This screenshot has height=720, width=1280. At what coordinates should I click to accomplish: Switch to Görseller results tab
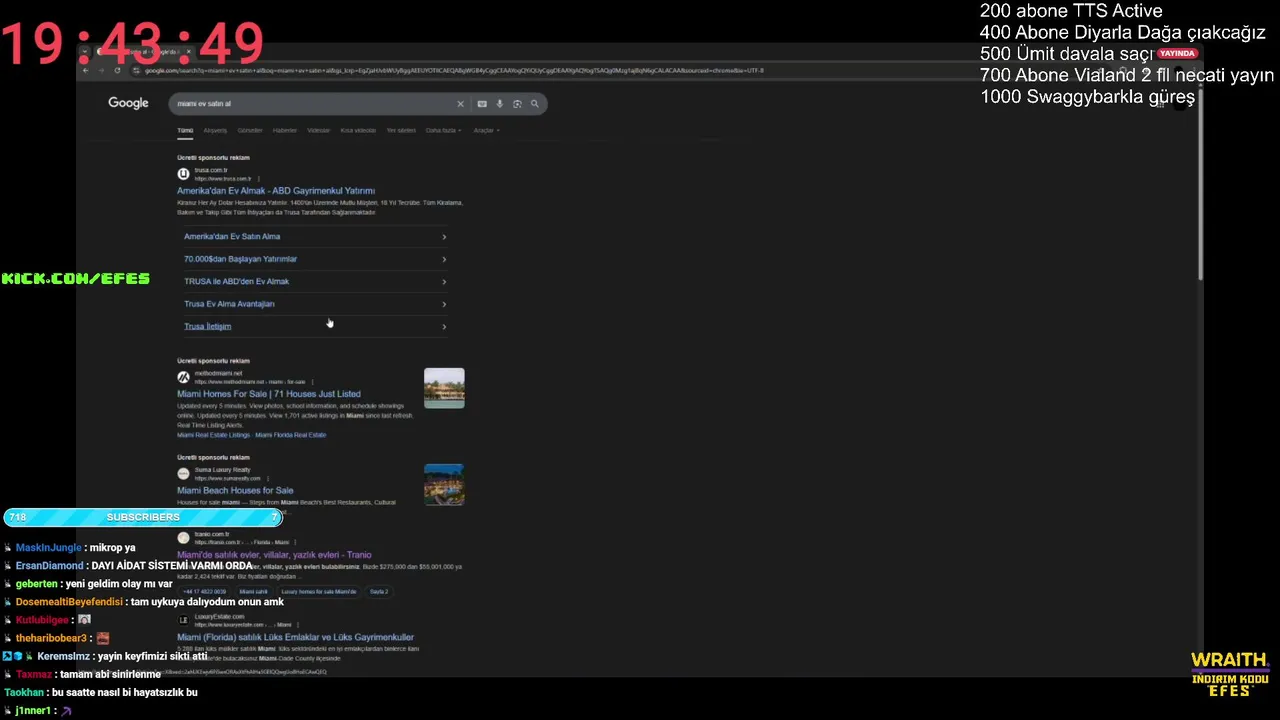tap(250, 130)
